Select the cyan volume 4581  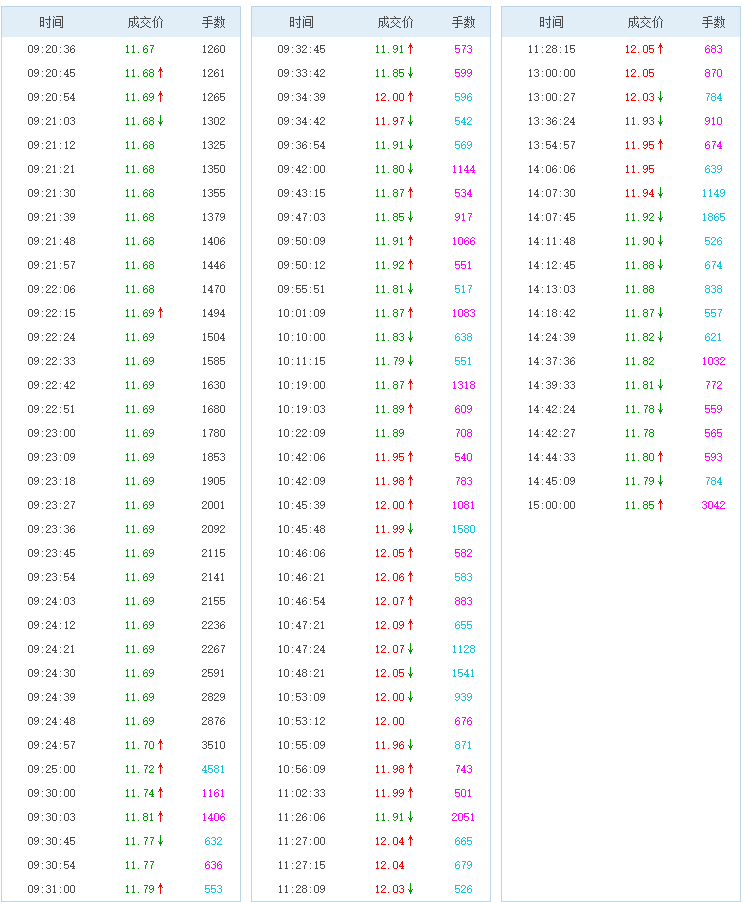(213, 769)
